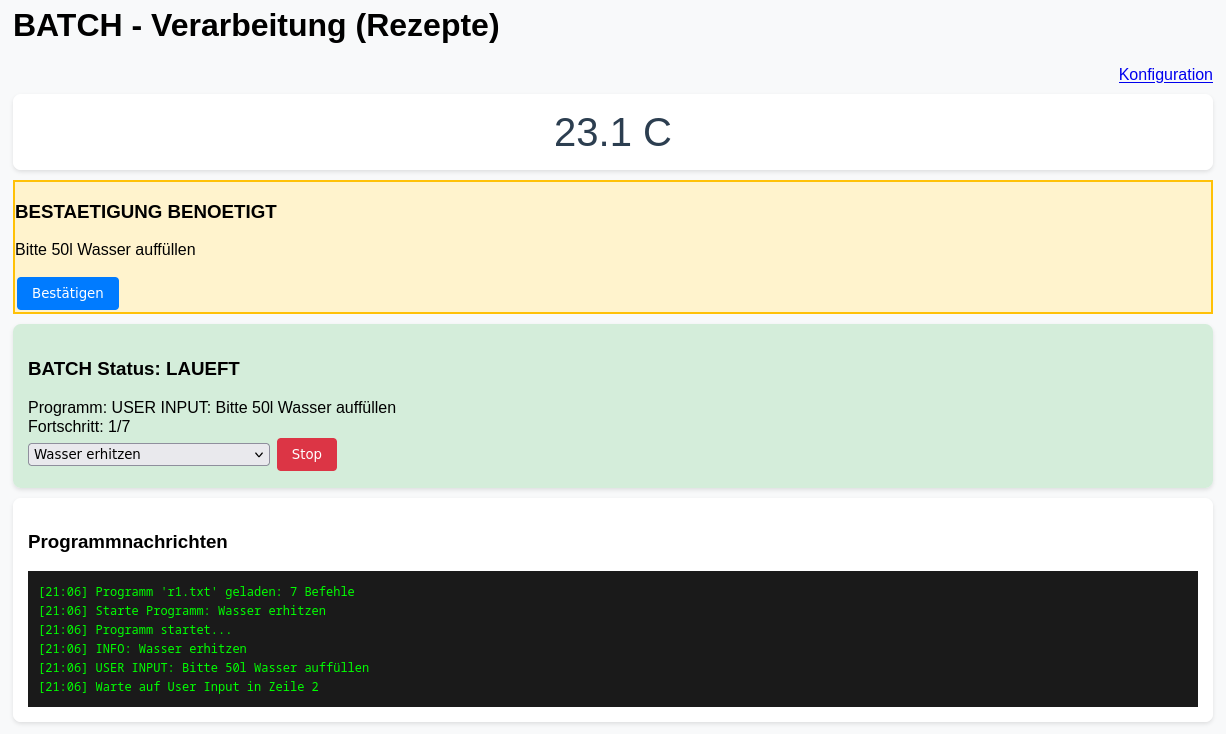This screenshot has height=734, width=1226.
Task: Click the chevron arrow of program selector
Action: [x=259, y=455]
